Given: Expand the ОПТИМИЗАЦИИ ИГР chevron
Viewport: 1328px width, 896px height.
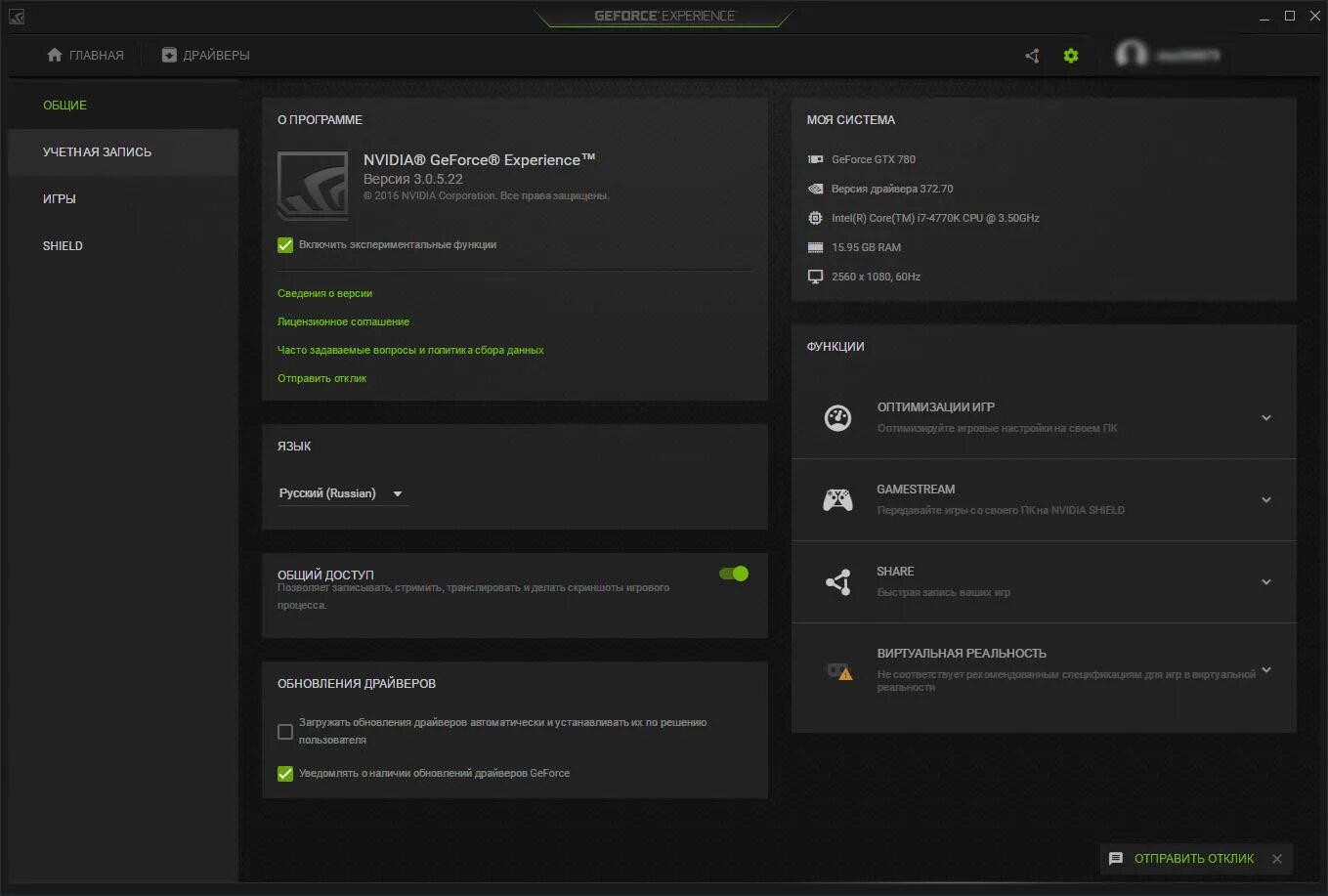Looking at the screenshot, I should 1266,418.
